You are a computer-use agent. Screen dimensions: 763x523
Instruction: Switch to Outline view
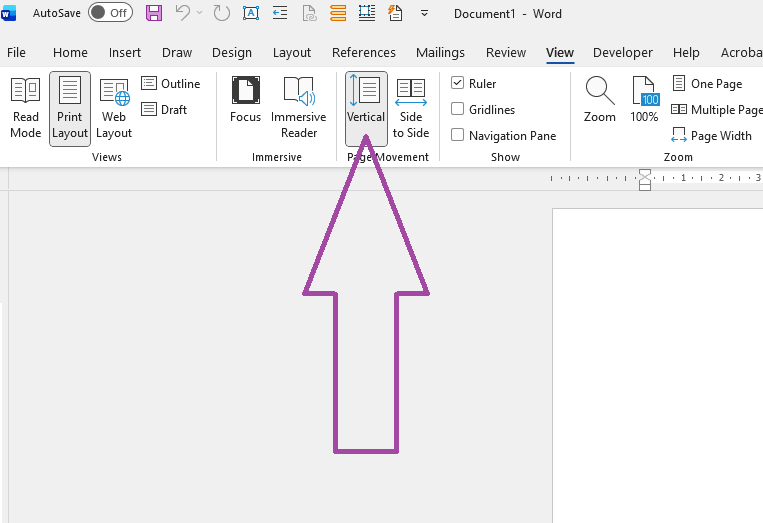171,83
